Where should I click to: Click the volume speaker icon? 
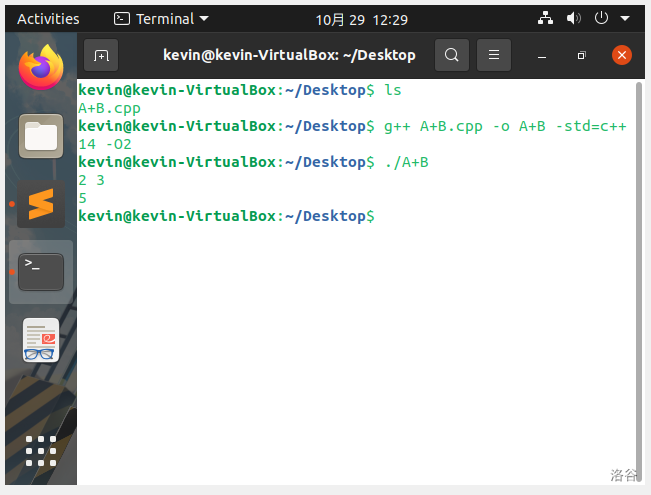(574, 18)
